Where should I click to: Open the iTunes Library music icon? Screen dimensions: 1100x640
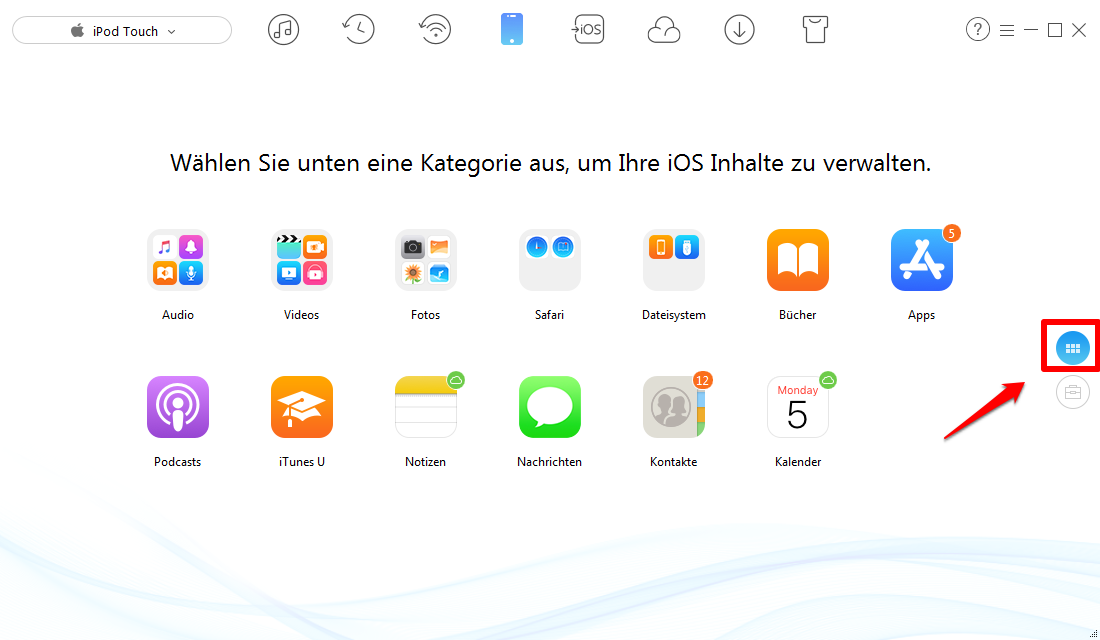283,29
